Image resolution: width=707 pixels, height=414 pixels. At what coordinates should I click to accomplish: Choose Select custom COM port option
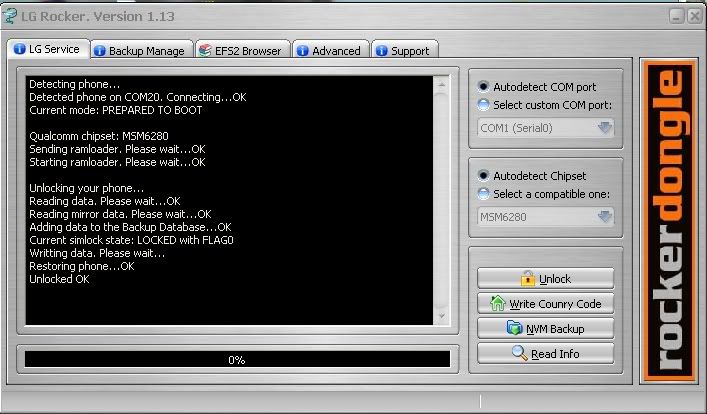545,105
